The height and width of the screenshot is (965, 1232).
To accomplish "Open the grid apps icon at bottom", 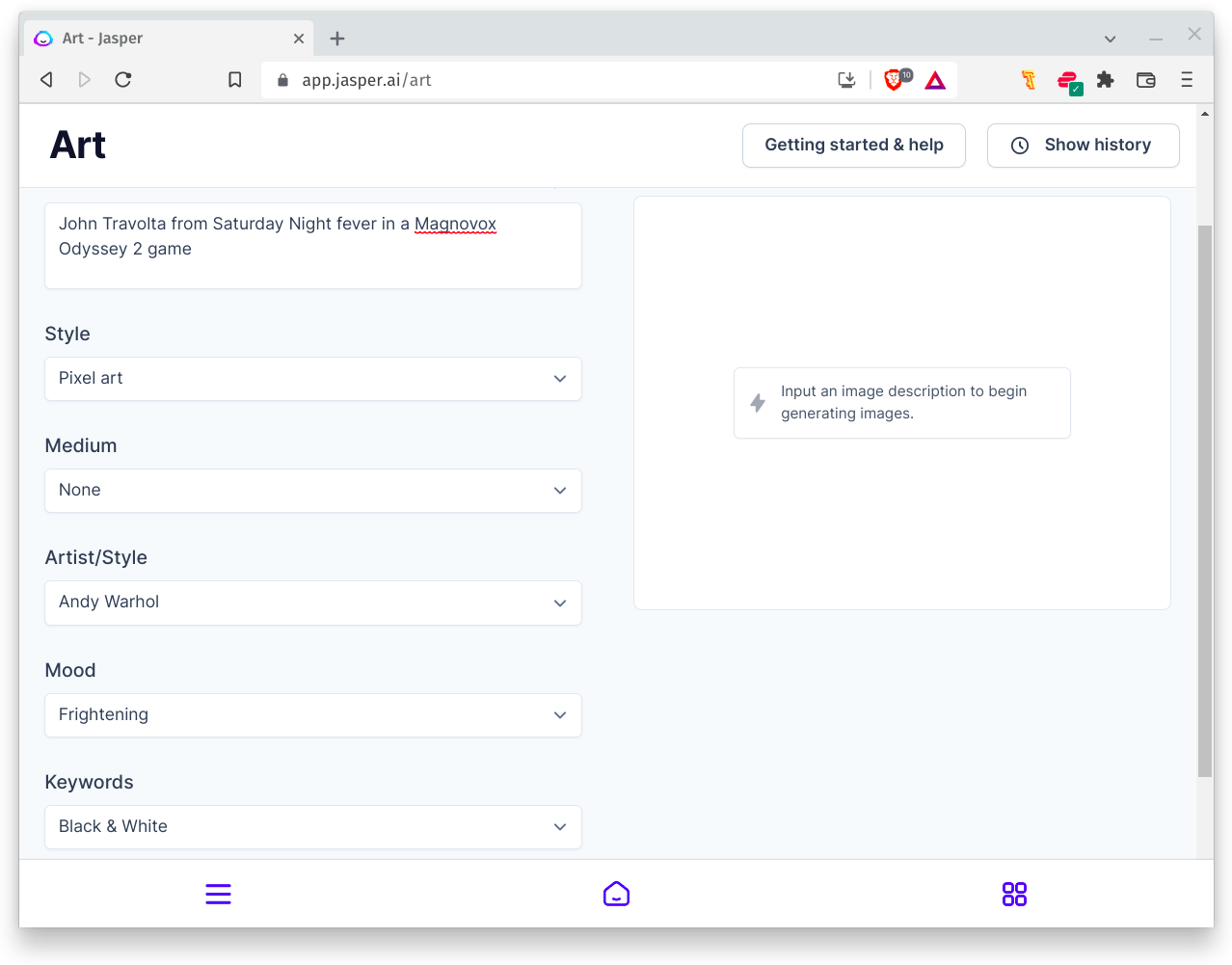I will point(1014,895).
